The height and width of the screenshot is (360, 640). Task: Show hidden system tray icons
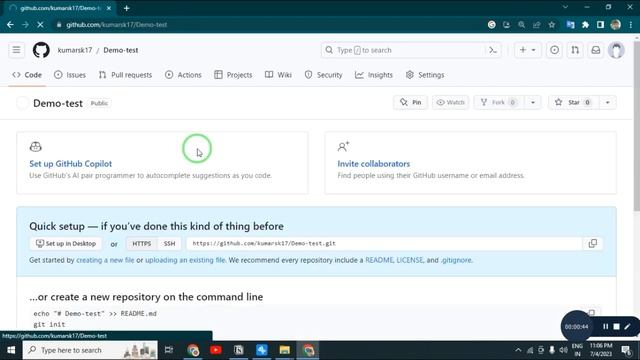(x=518, y=350)
